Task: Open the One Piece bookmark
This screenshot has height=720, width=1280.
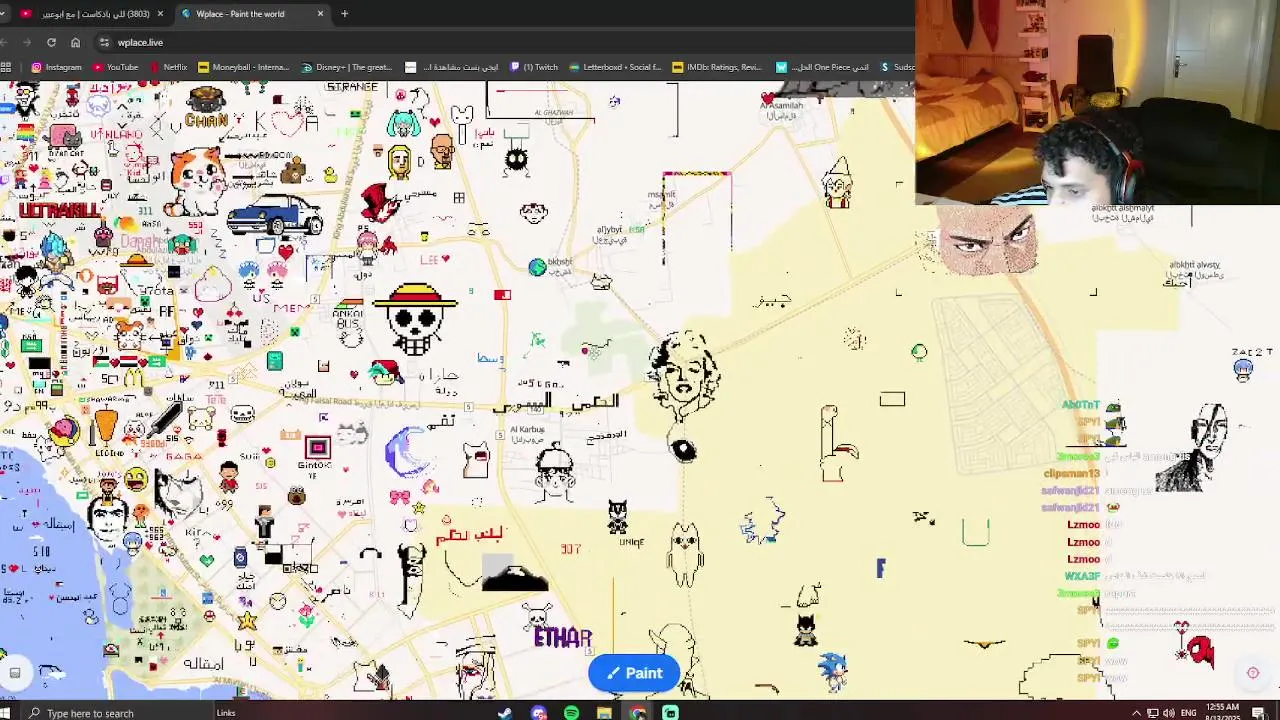Action: click(x=822, y=67)
